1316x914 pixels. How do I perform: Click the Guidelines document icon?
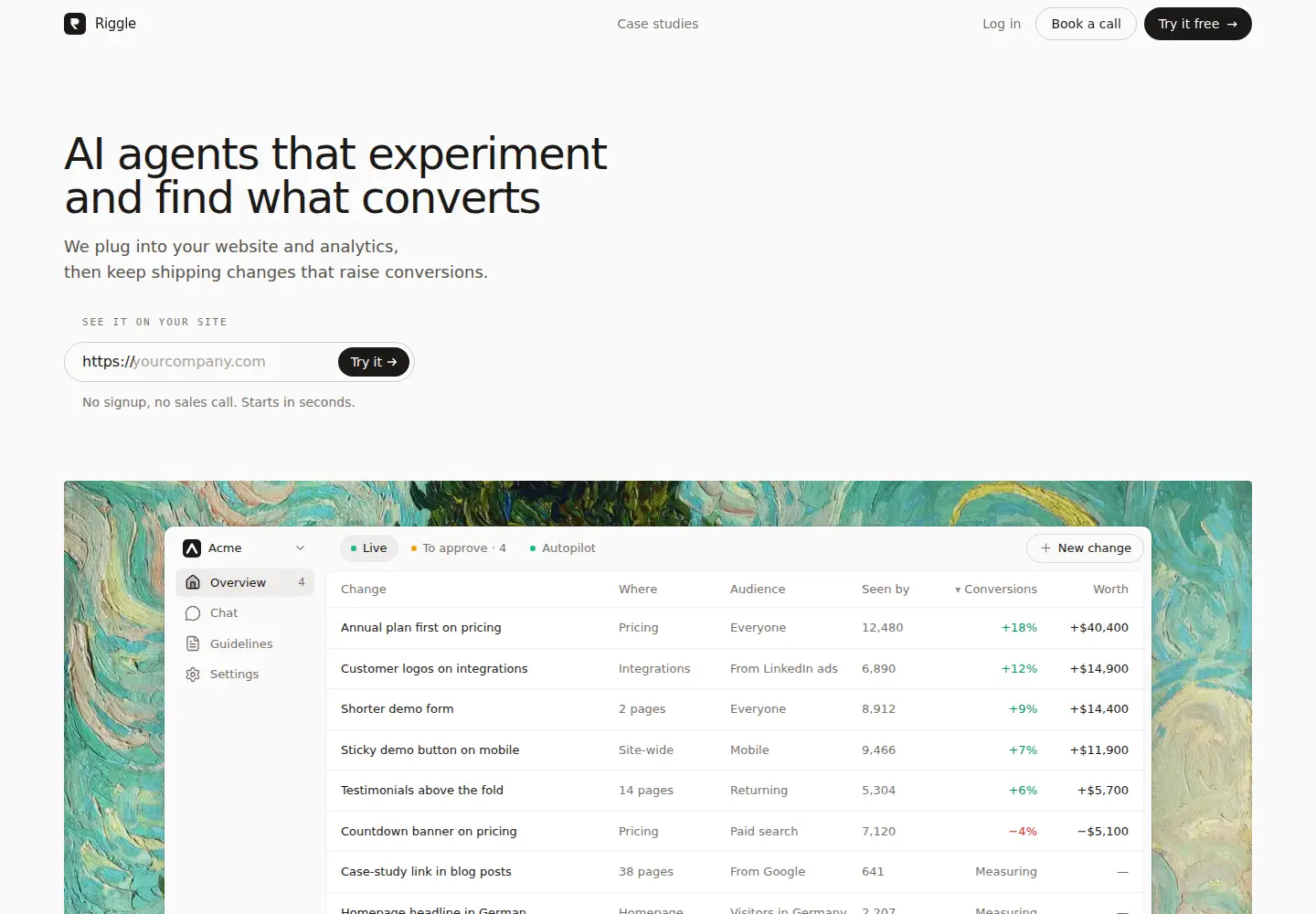click(193, 643)
